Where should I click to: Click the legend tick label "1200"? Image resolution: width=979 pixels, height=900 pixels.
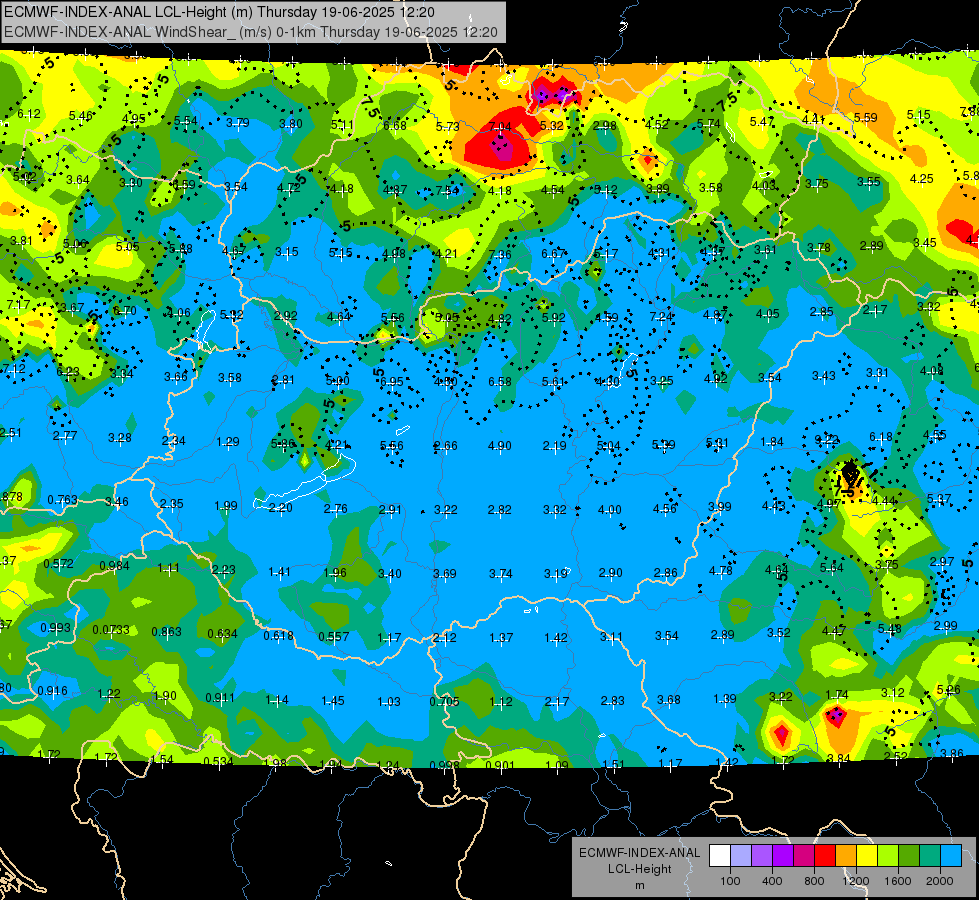pos(855,881)
